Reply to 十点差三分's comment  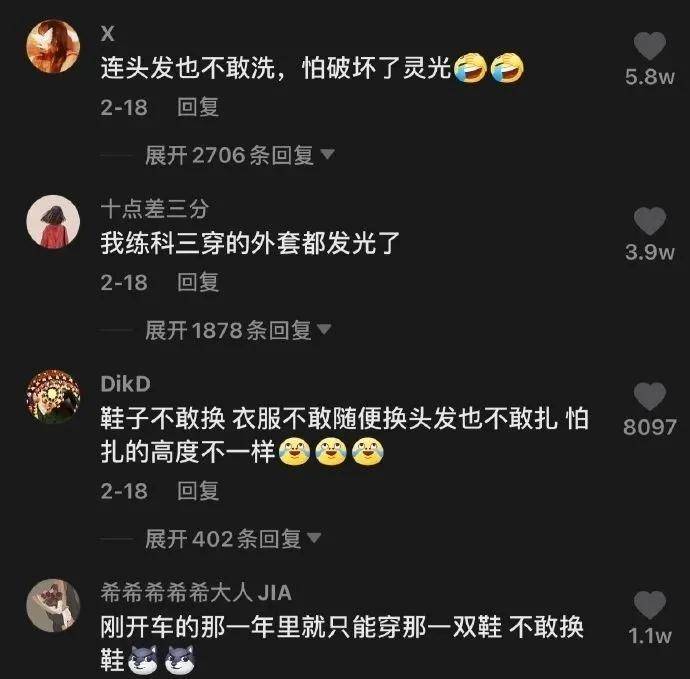[x=198, y=282]
